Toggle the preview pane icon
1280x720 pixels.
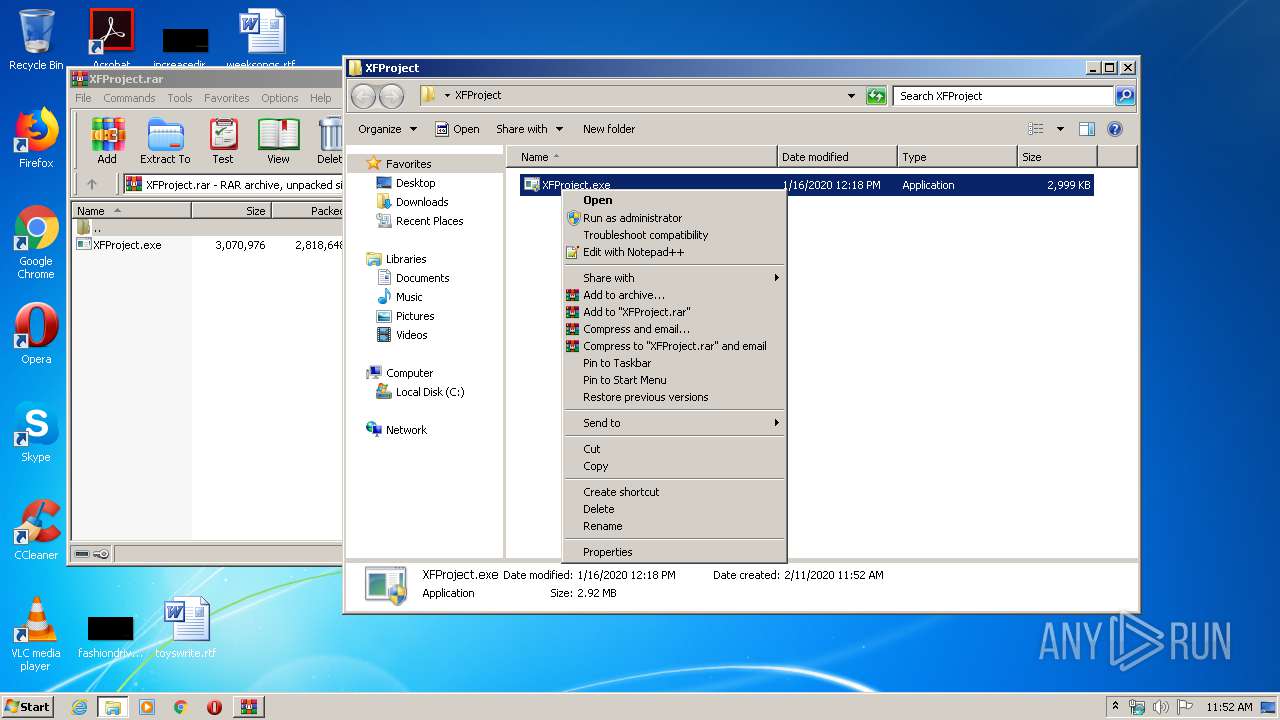point(1087,129)
